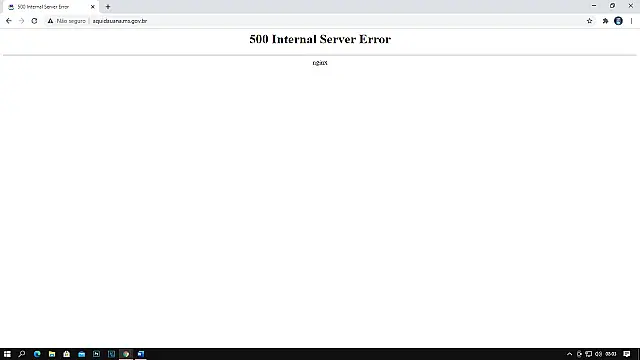
Task: Close the '500 Internal Server Error' tab
Action: (x=93, y=7)
